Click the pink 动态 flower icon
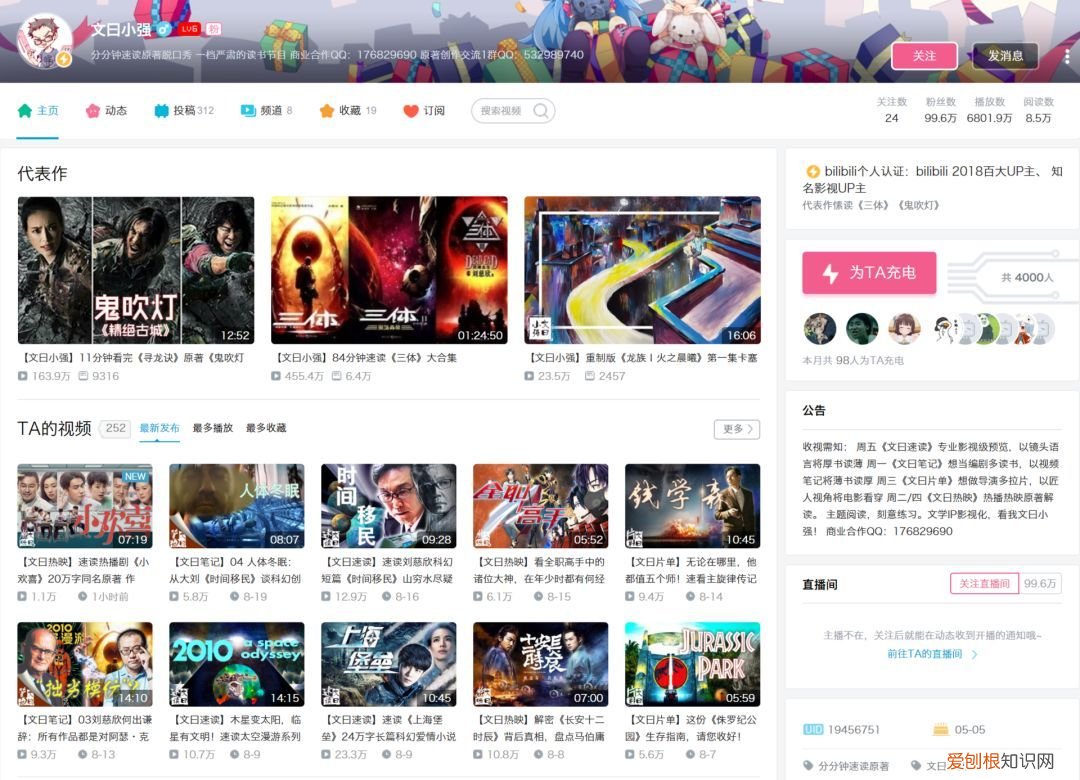The image size is (1080, 780). coord(93,110)
